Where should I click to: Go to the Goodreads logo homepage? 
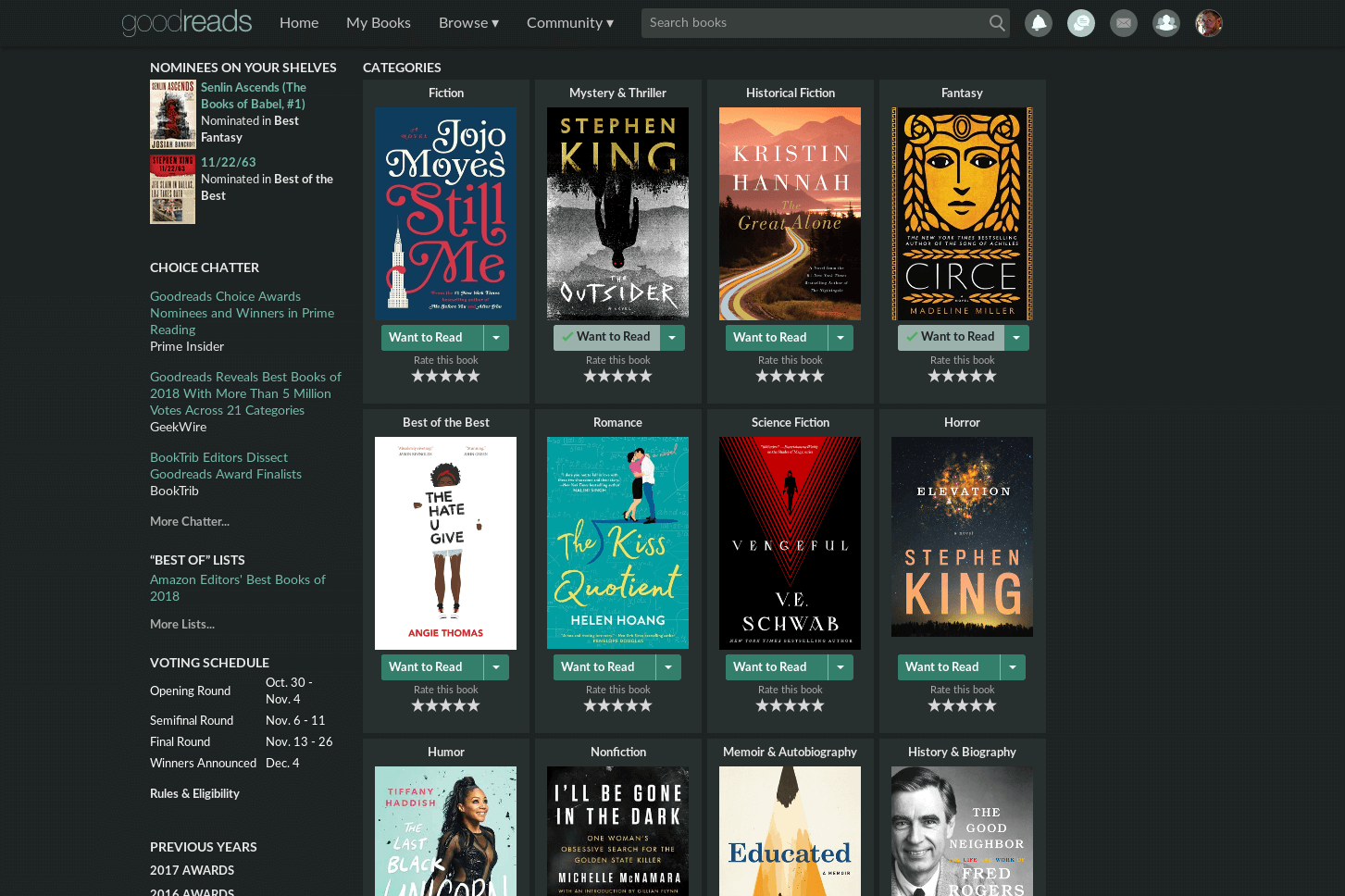(x=187, y=22)
